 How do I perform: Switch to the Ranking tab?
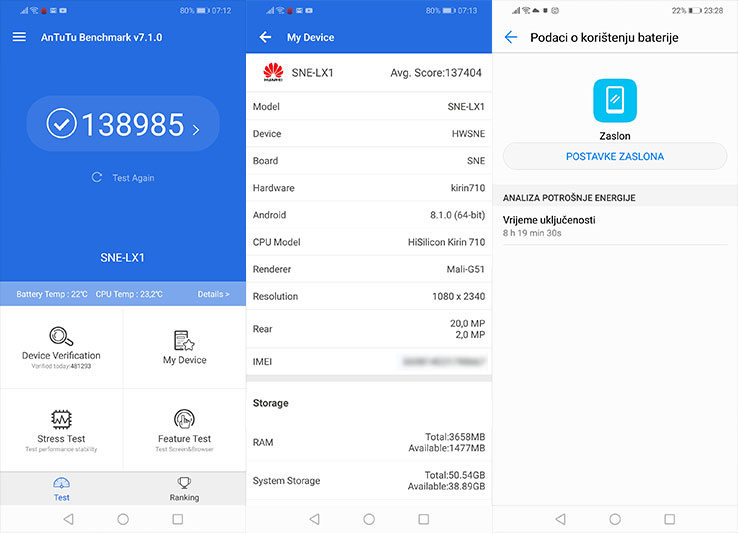(x=184, y=489)
